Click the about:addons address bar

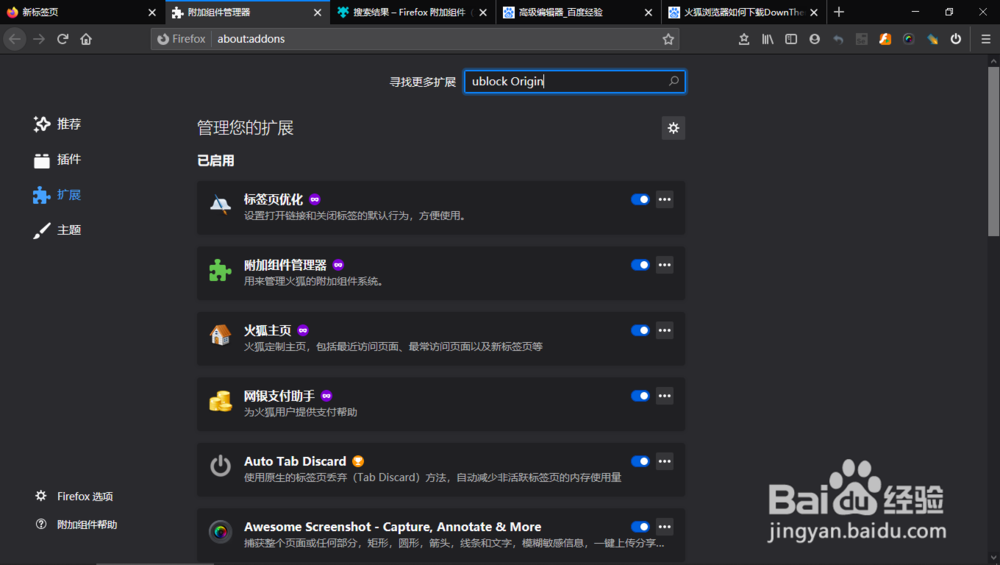tap(415, 39)
